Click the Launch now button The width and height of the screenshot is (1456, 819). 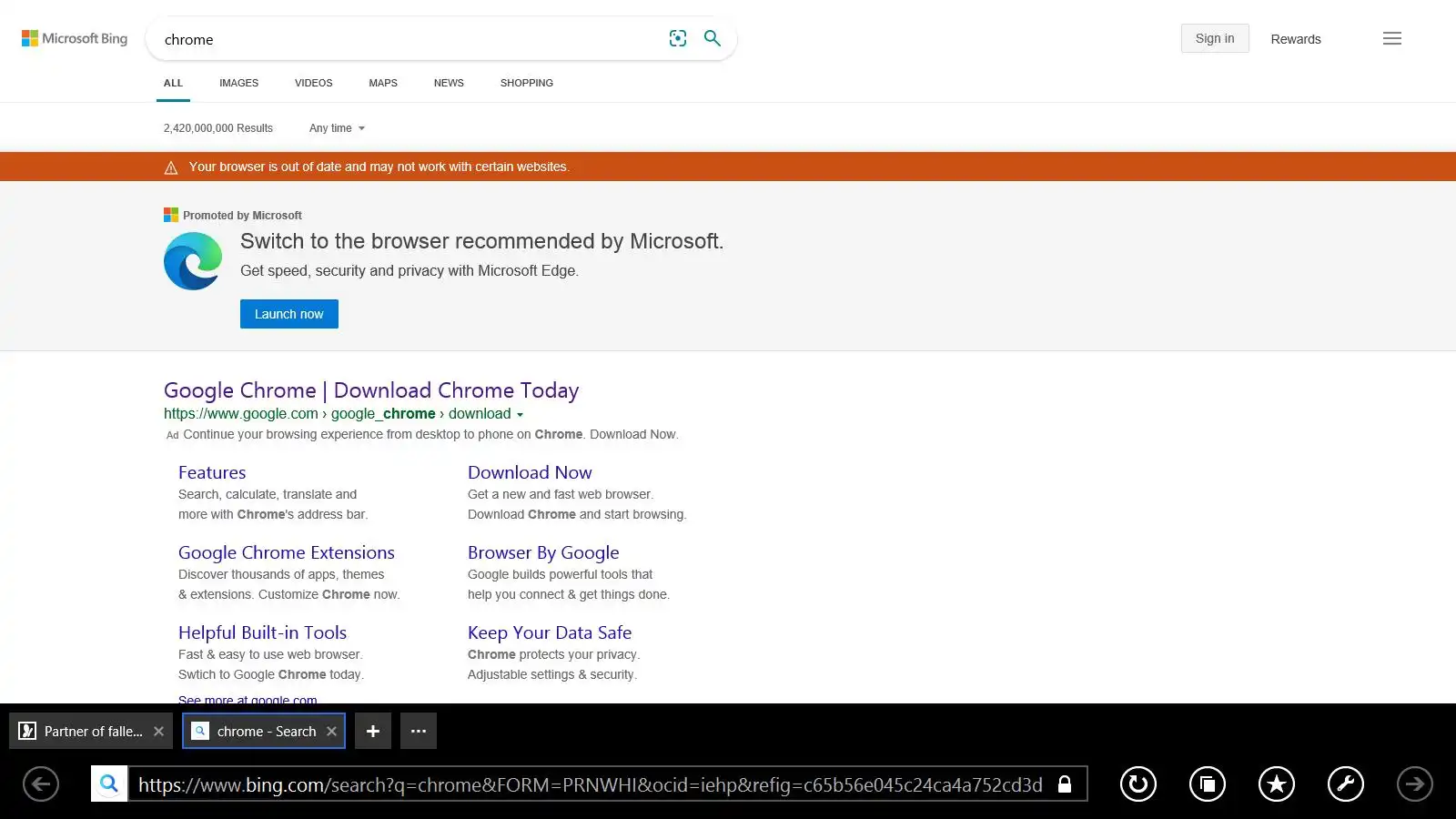tap(289, 314)
